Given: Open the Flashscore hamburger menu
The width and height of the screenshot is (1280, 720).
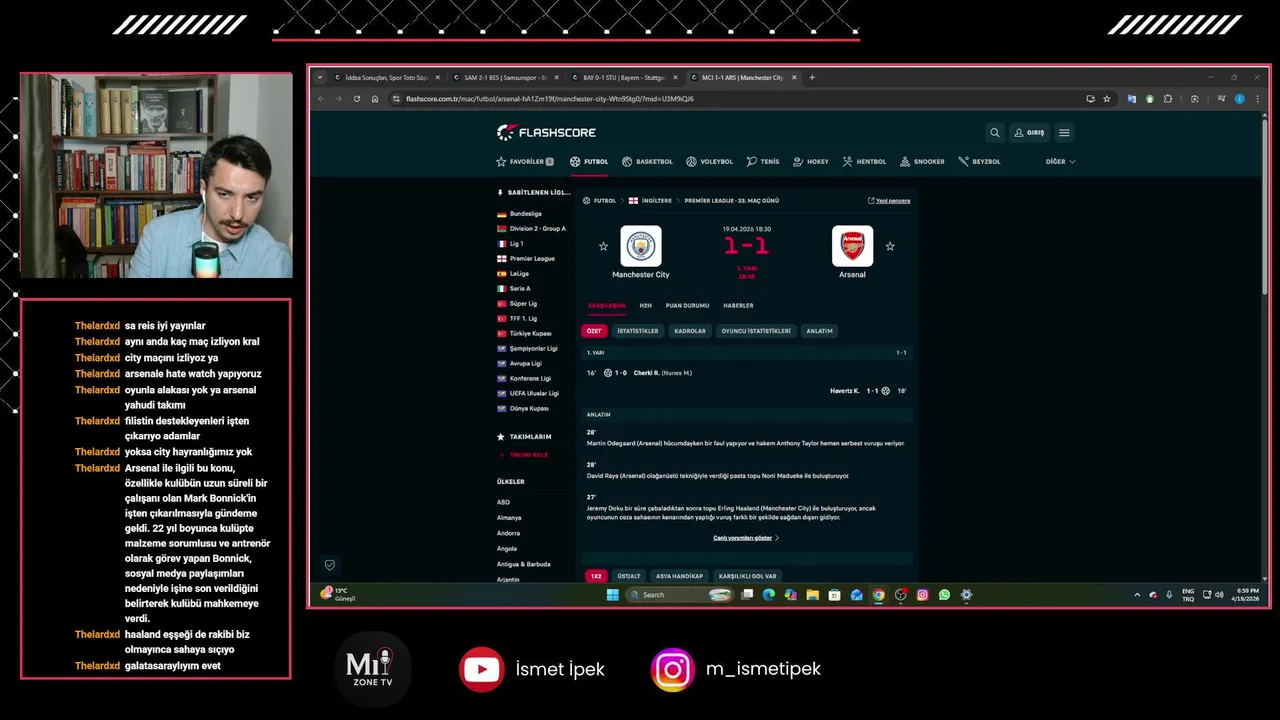Looking at the screenshot, I should tap(1064, 132).
